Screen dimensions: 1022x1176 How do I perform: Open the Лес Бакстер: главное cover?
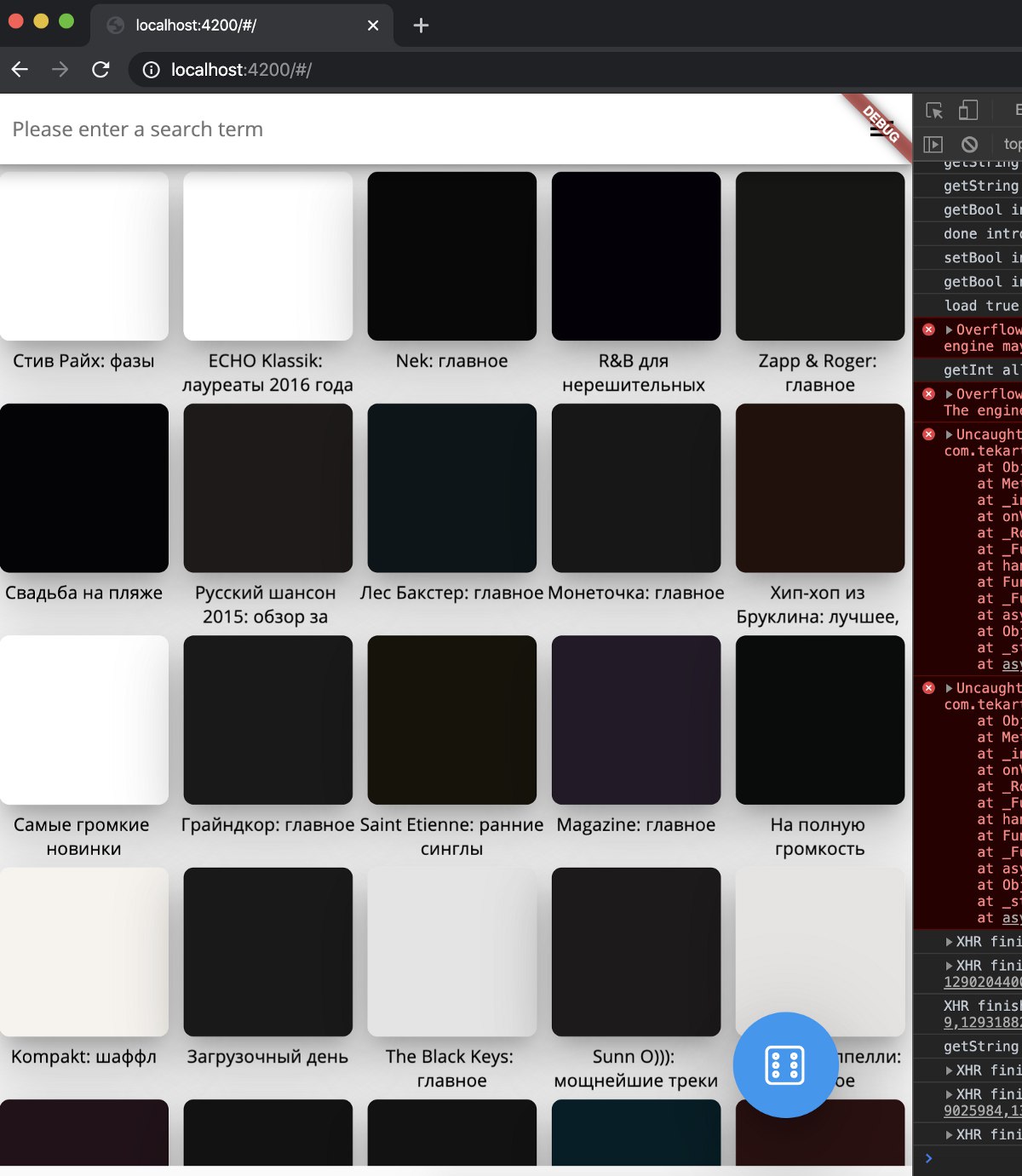tap(452, 488)
